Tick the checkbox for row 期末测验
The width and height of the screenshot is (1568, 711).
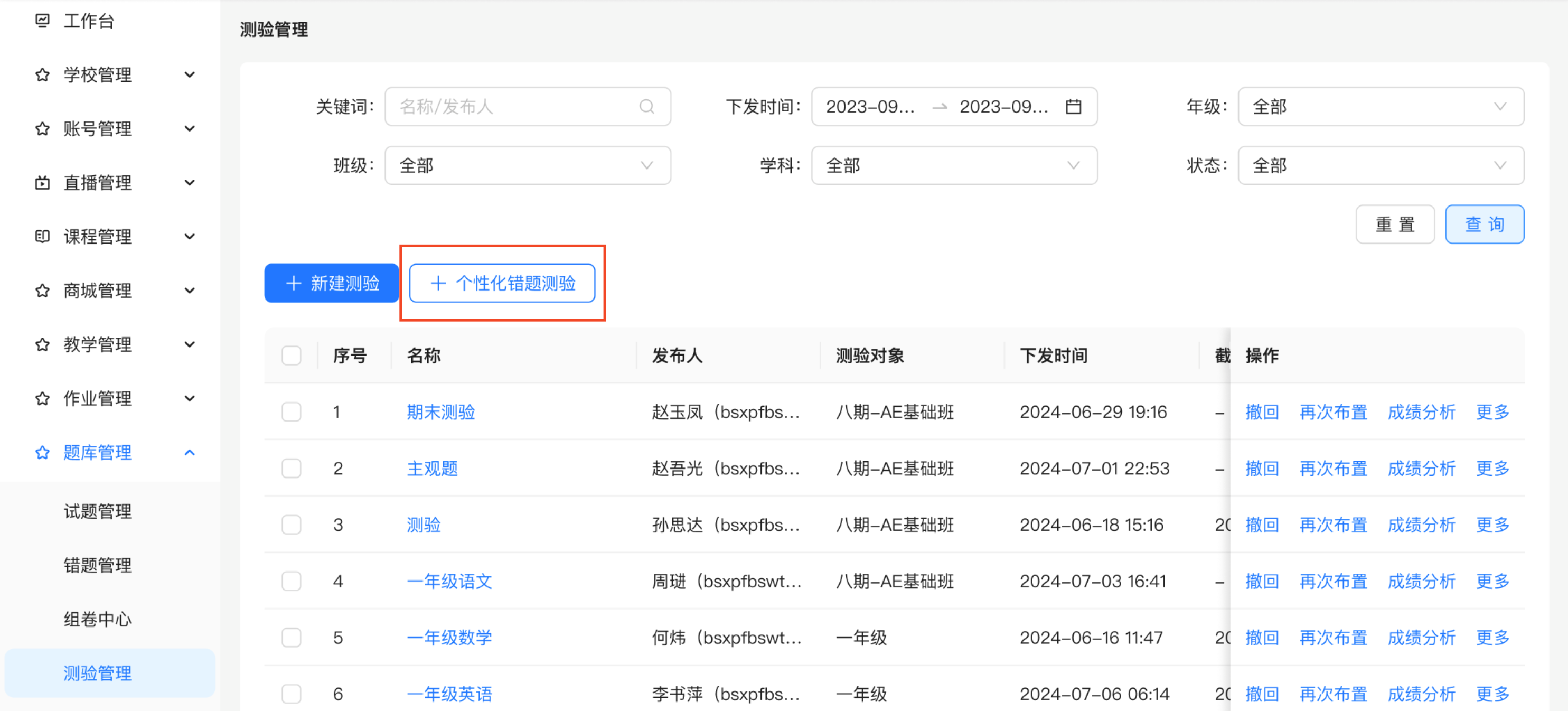pyautogui.click(x=291, y=412)
